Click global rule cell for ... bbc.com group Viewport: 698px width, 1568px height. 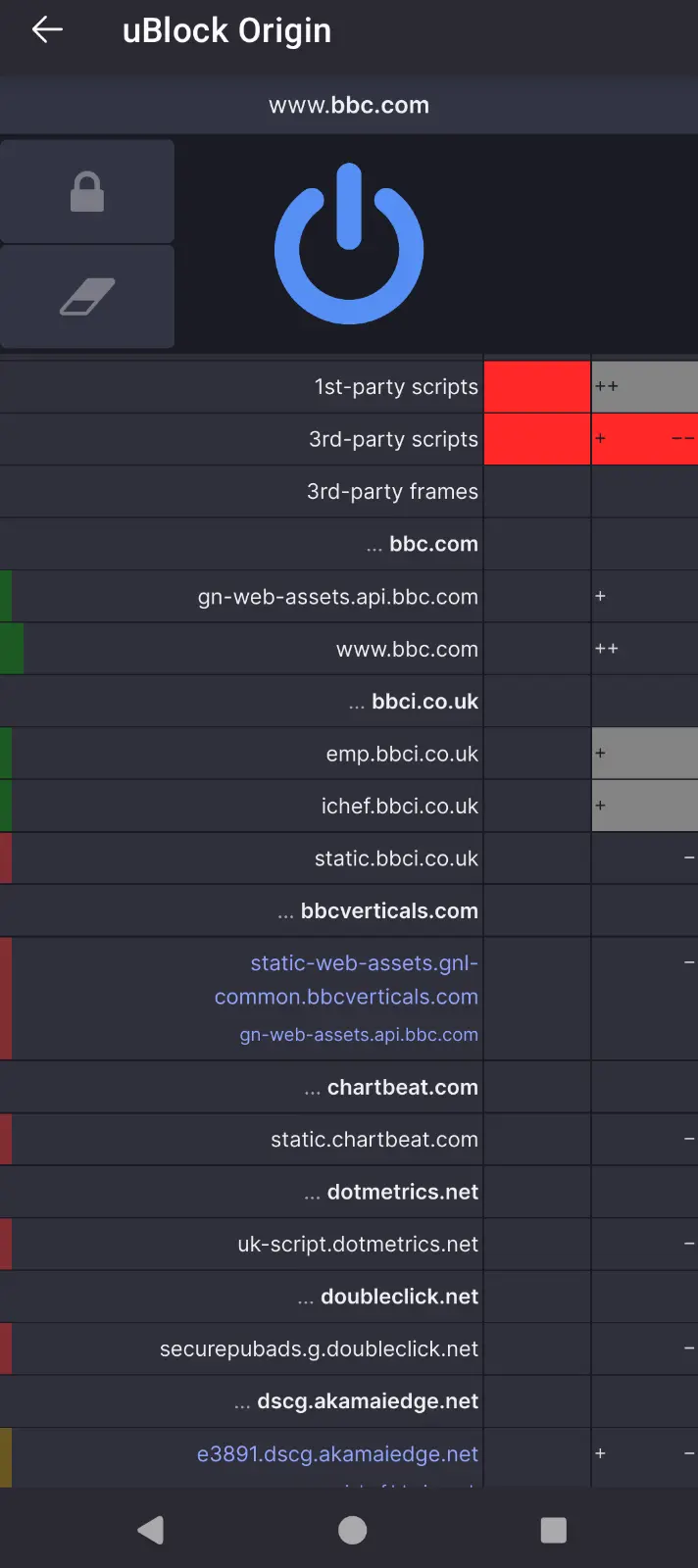click(x=537, y=544)
